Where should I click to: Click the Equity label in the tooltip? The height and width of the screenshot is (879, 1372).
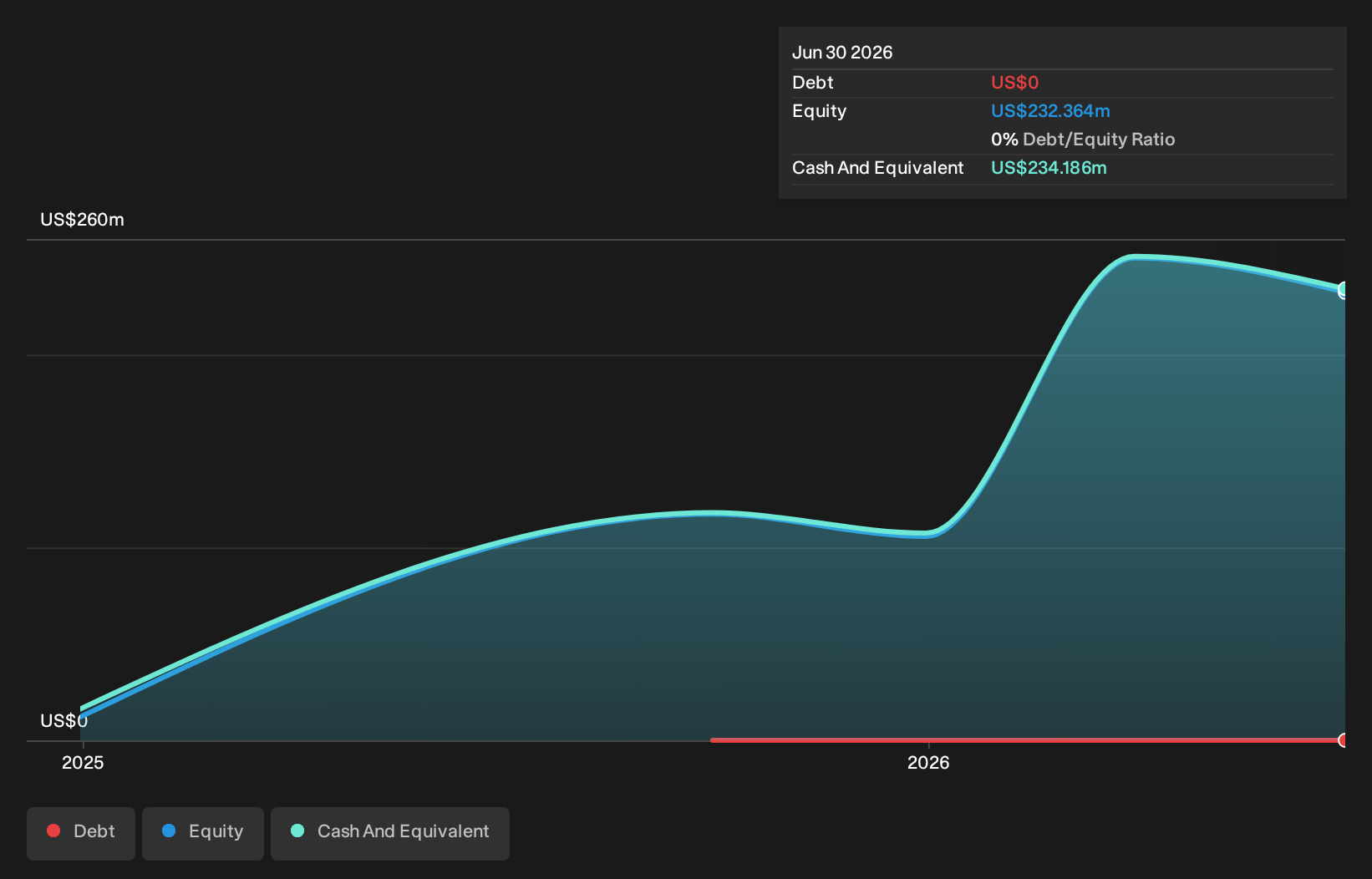click(x=819, y=111)
